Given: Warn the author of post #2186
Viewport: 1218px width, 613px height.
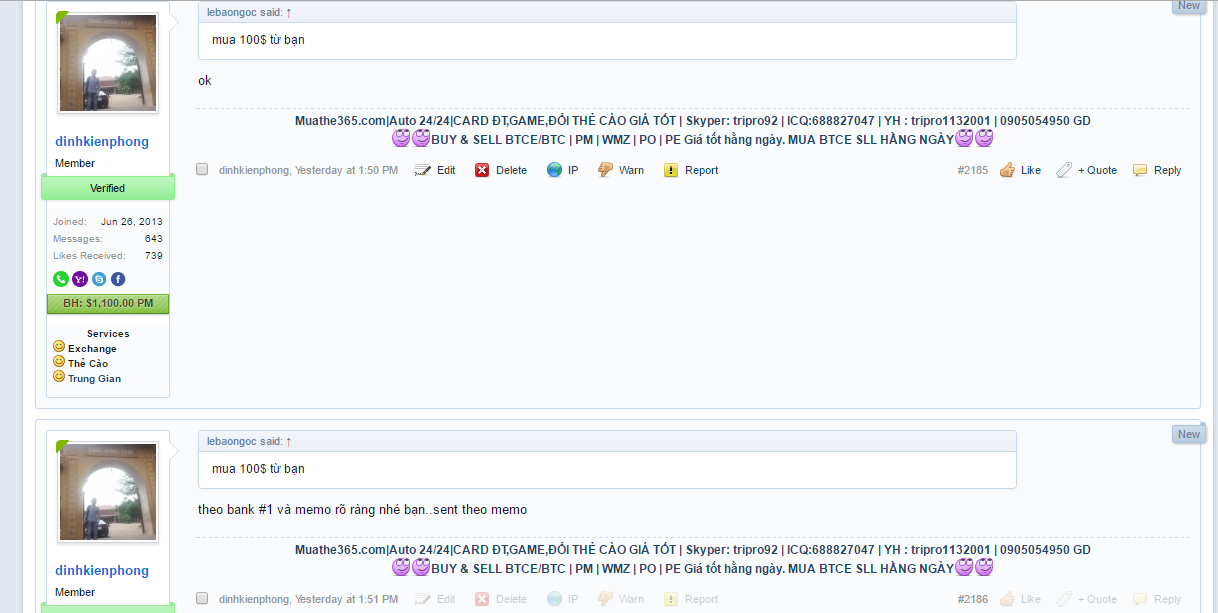Looking at the screenshot, I should tap(621, 599).
